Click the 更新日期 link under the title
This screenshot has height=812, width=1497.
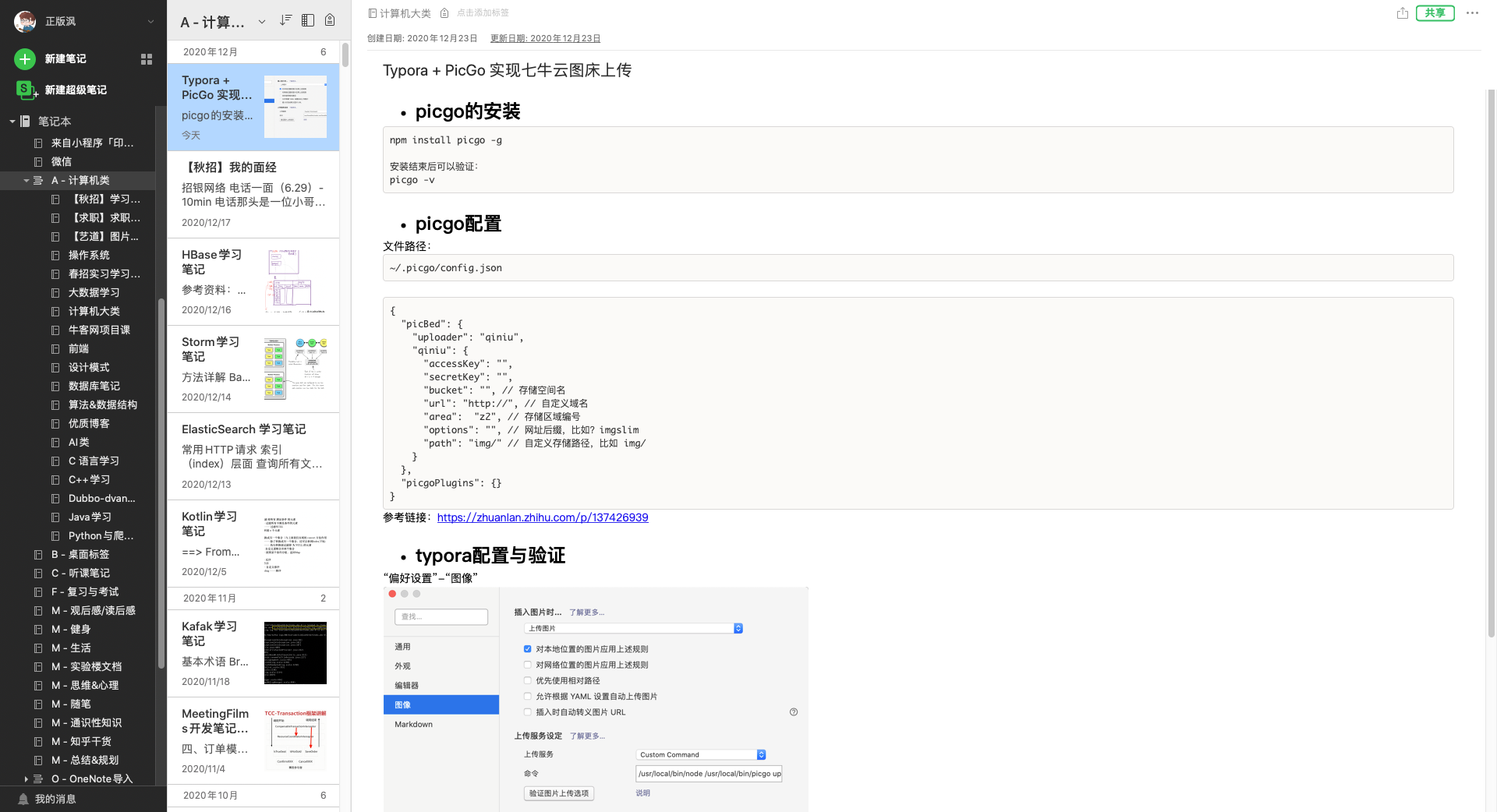[x=545, y=37]
